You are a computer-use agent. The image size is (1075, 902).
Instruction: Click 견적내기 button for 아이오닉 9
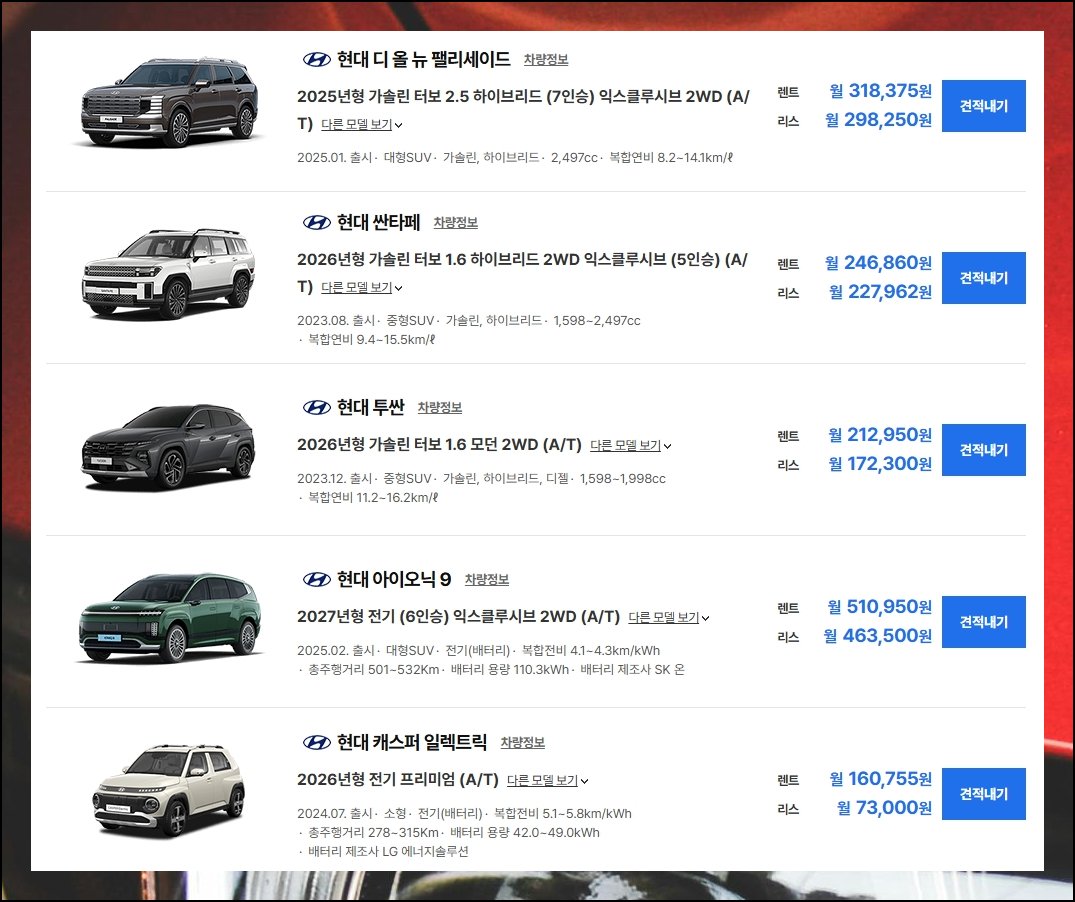(x=984, y=622)
